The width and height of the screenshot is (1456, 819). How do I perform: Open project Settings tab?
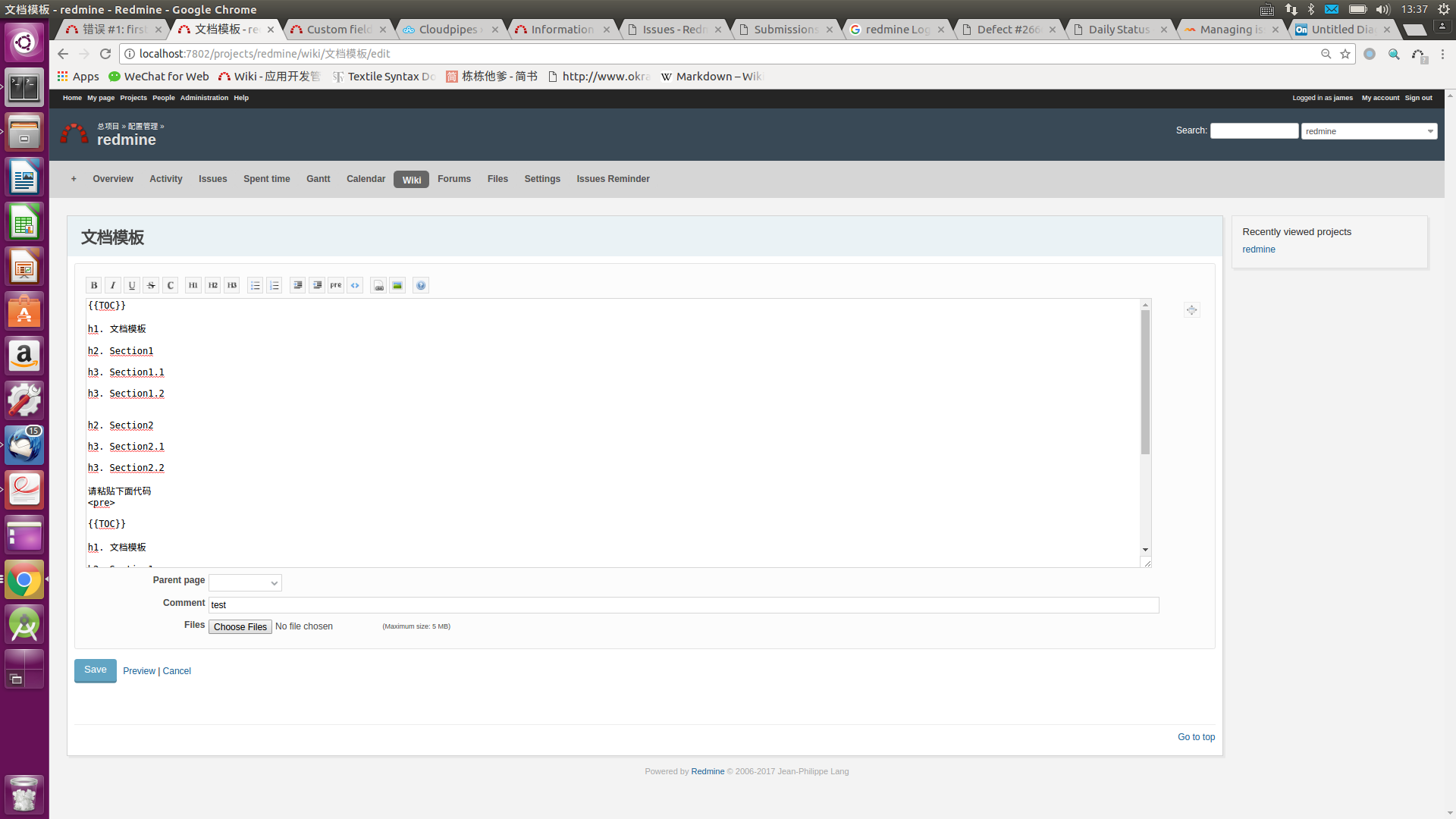542,179
